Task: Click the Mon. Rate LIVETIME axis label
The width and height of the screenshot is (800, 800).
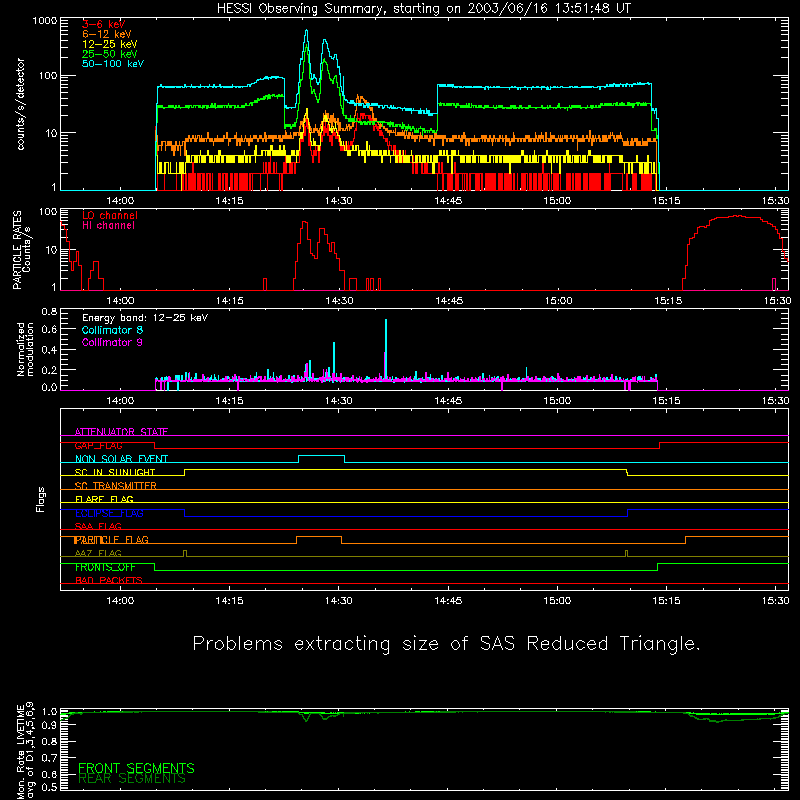Action: point(25,751)
